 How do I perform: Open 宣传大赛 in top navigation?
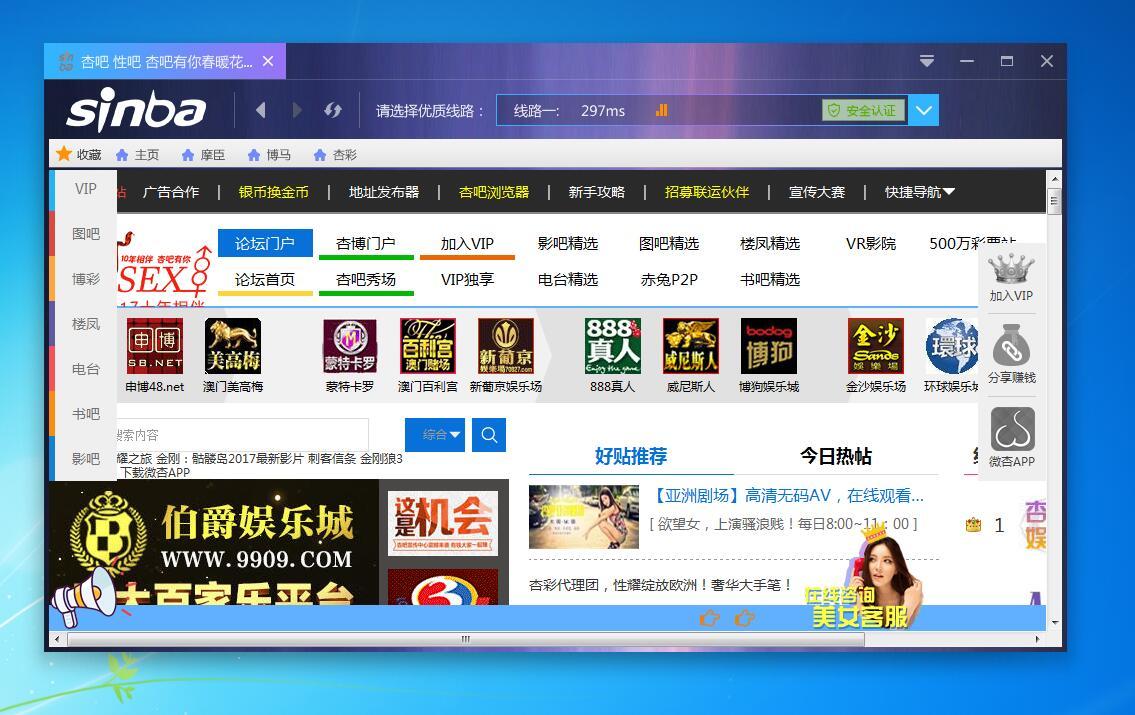click(817, 192)
